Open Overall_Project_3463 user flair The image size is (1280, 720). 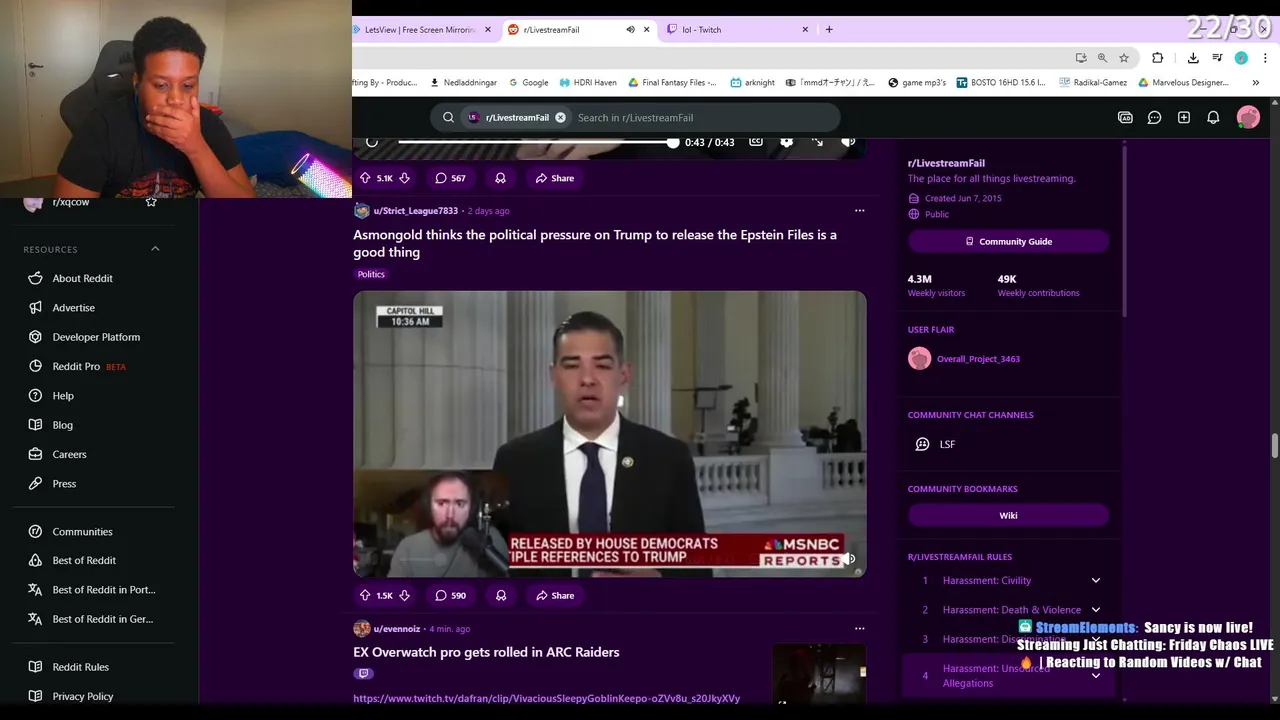click(978, 359)
